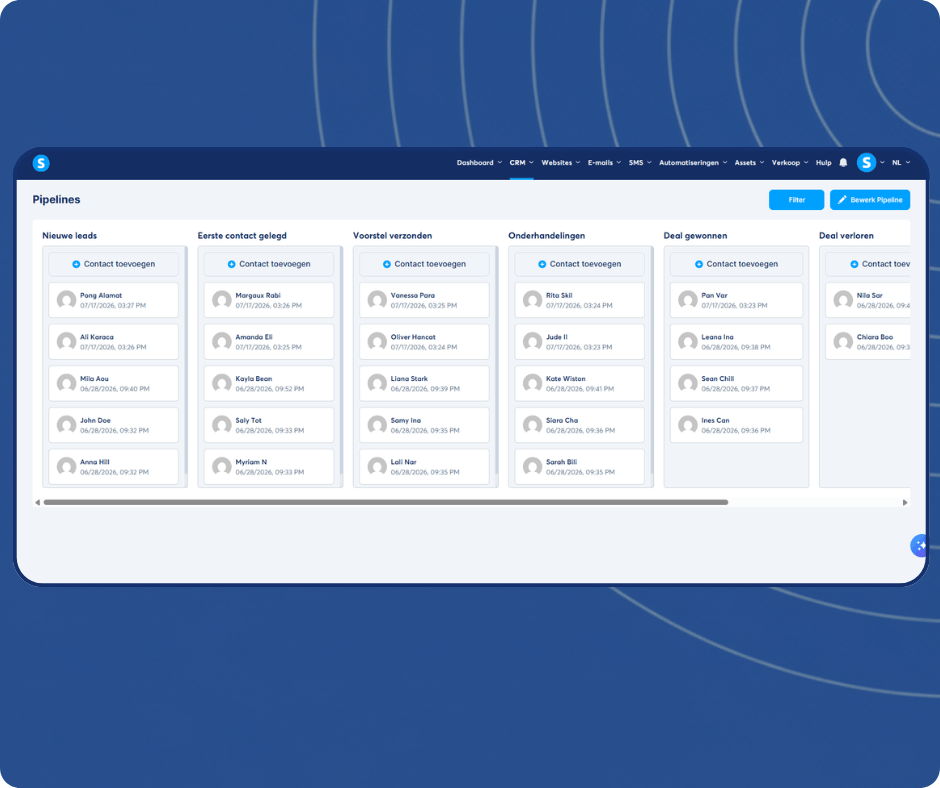Click avatar of Sean Chill

pos(688,383)
